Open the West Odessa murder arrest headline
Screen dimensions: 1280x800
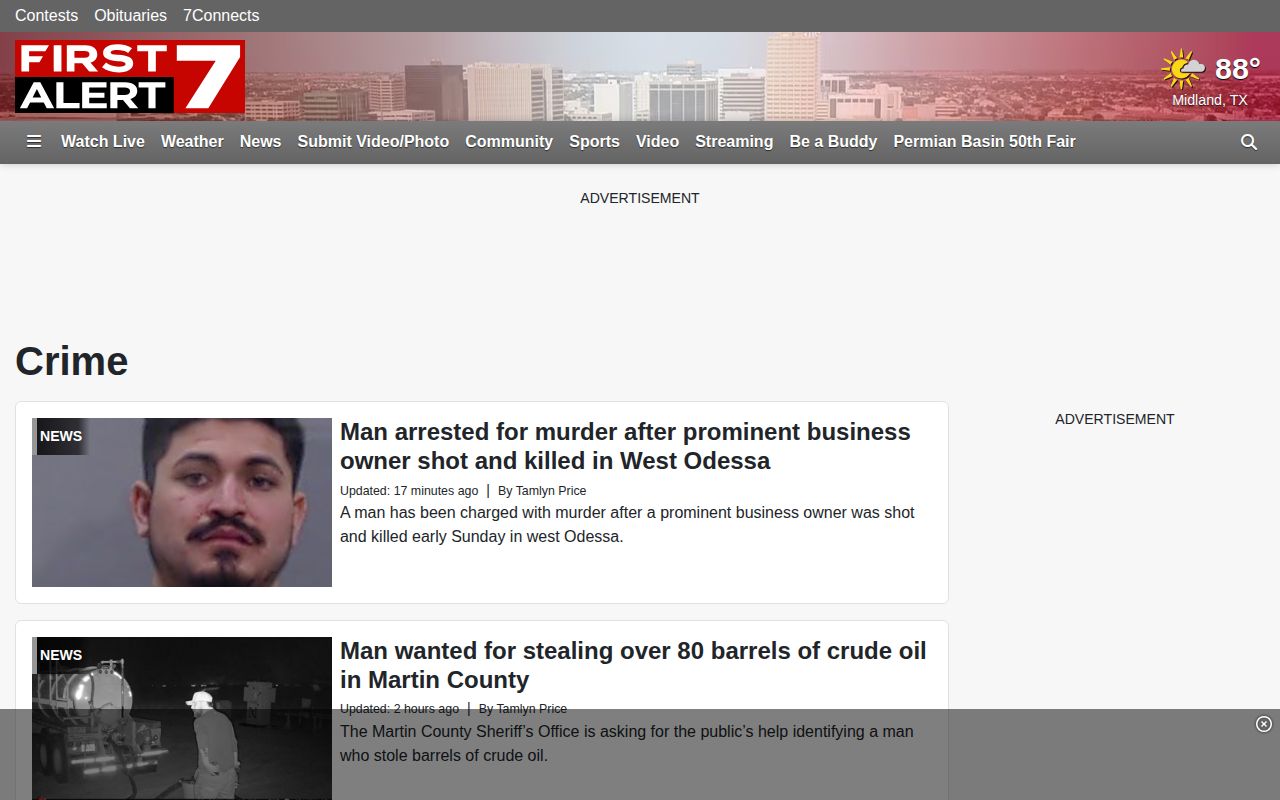pyautogui.click(x=625, y=446)
